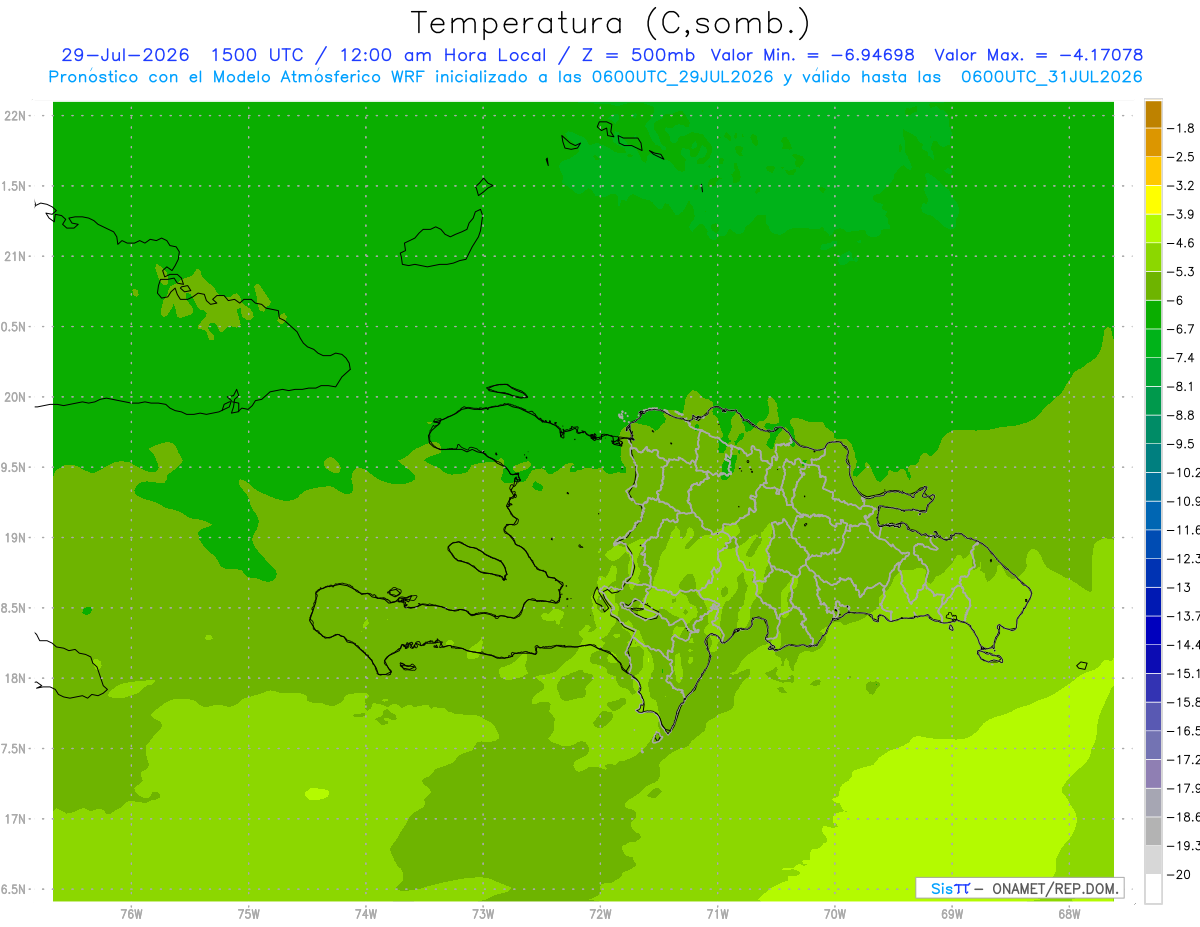Click the '-5.3' colorbar label
This screenshot has width=1200, height=927.
coord(1183,272)
